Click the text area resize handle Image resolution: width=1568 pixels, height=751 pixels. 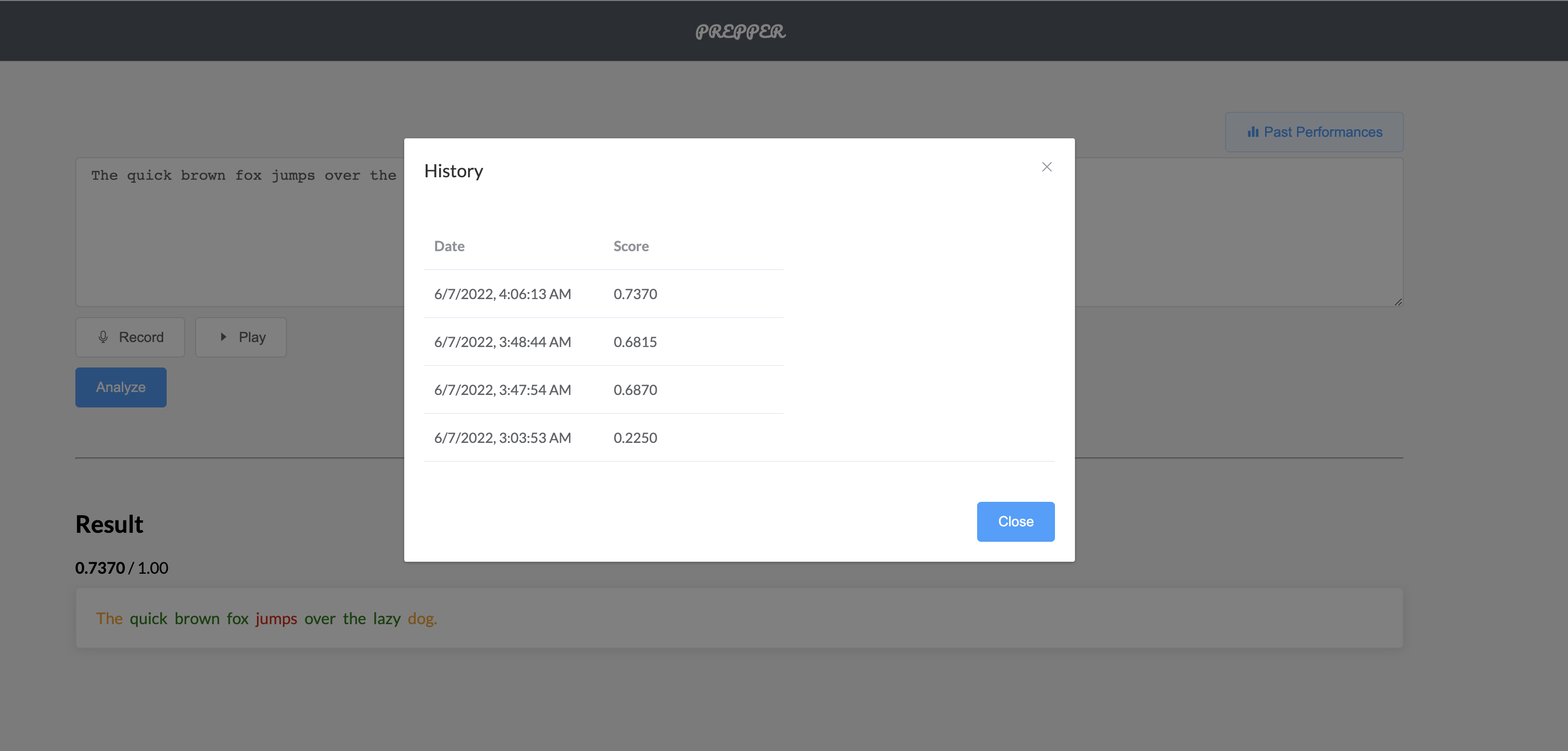point(1398,302)
